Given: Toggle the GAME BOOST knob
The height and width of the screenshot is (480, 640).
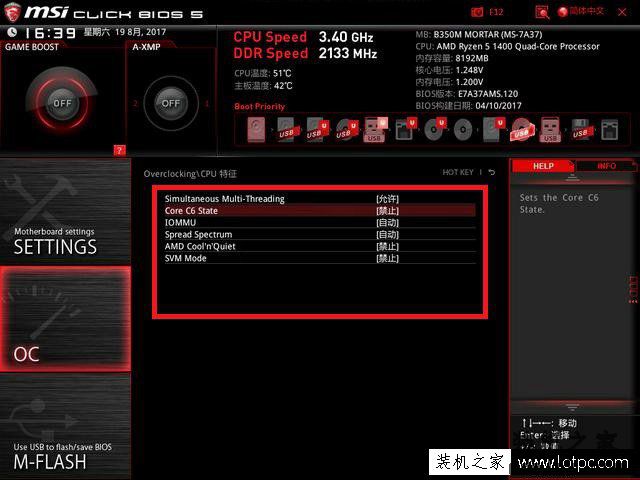Looking at the screenshot, I should pyautogui.click(x=62, y=103).
